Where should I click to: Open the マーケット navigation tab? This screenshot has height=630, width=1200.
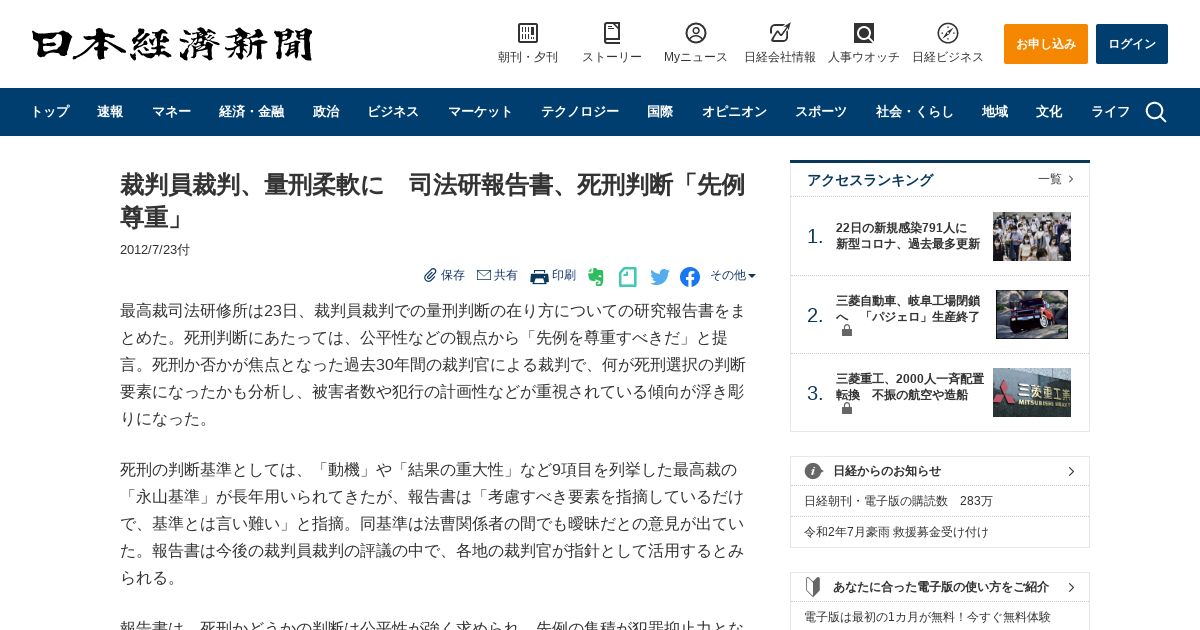point(480,112)
